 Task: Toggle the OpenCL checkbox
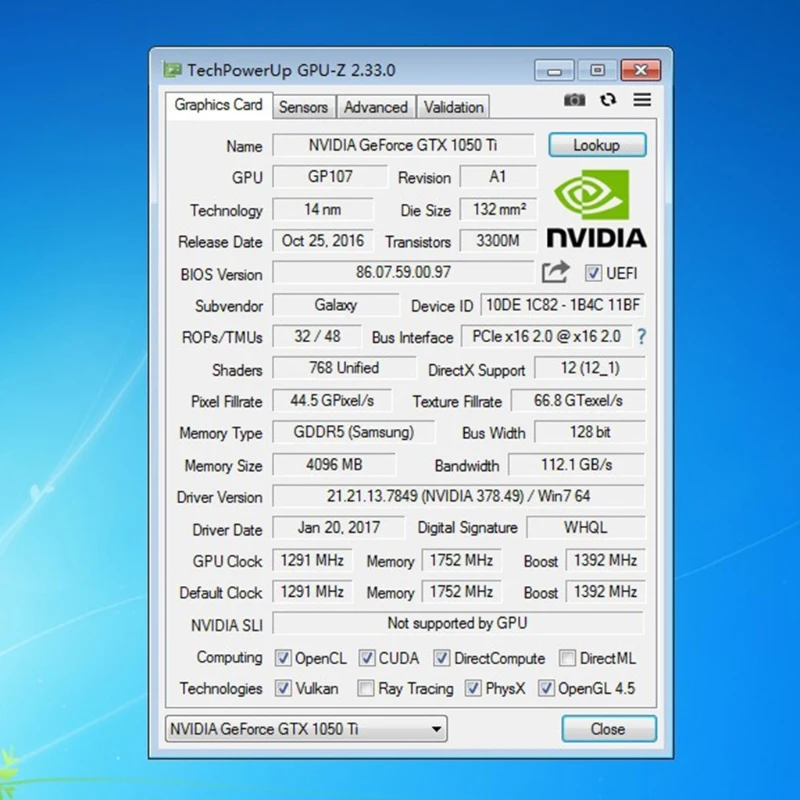(x=283, y=658)
